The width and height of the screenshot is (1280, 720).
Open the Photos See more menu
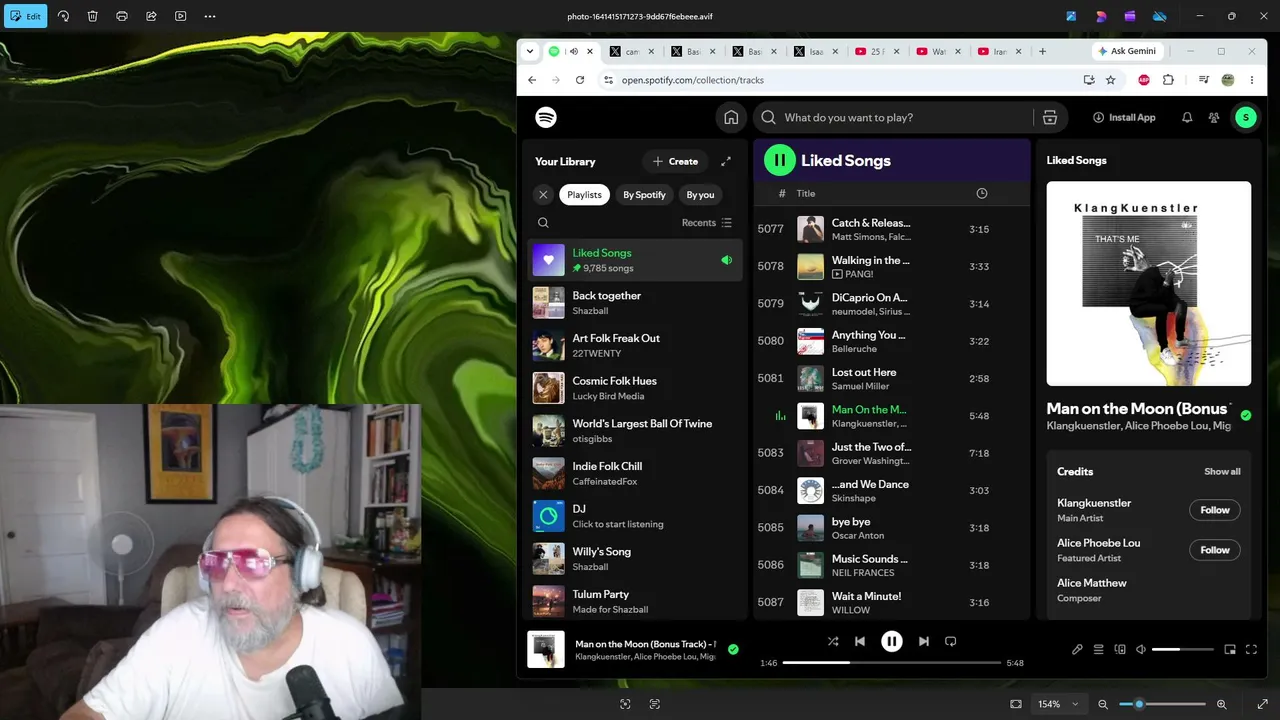(x=210, y=16)
